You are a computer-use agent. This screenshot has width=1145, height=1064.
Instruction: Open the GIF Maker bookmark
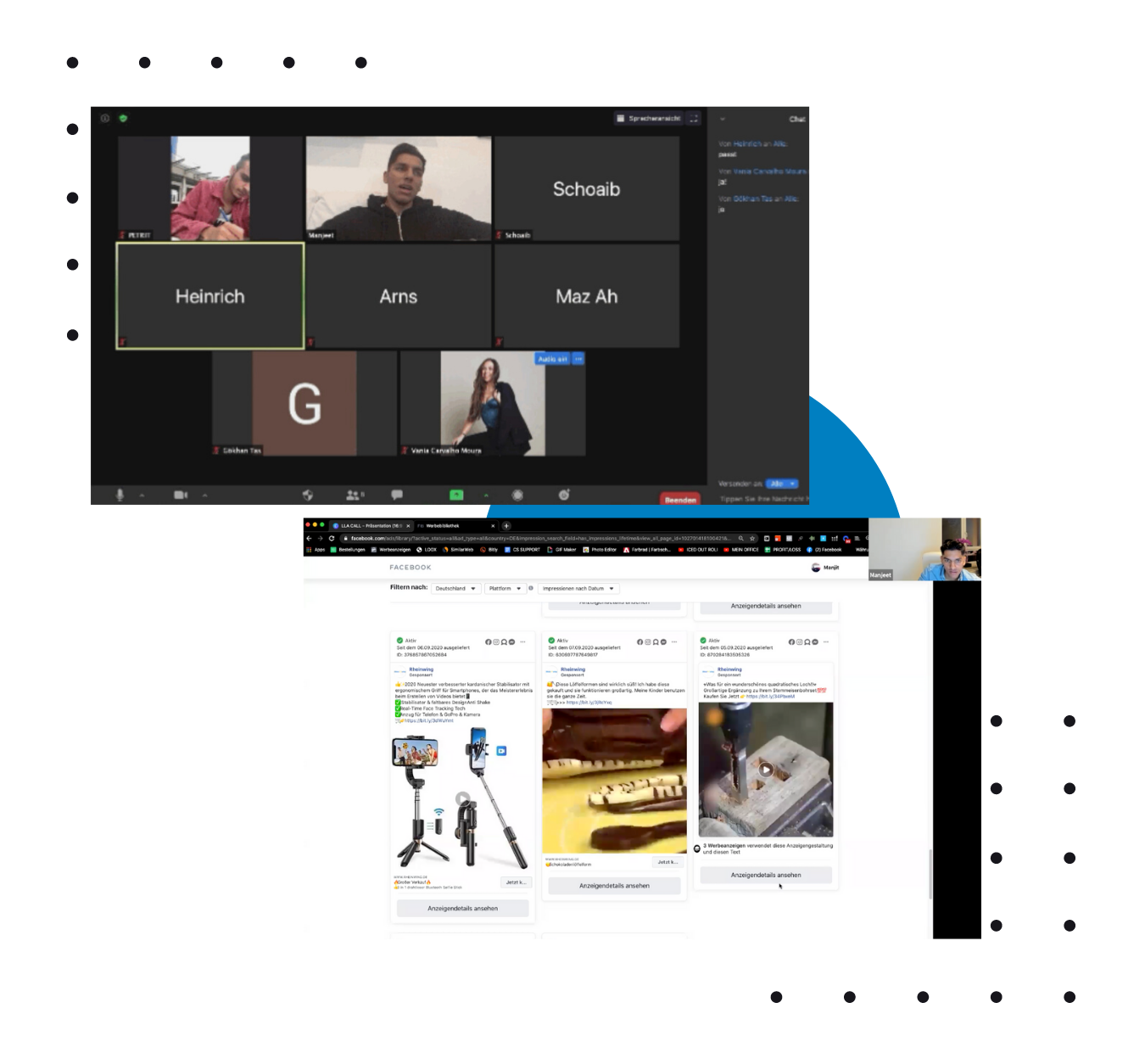coord(561,550)
